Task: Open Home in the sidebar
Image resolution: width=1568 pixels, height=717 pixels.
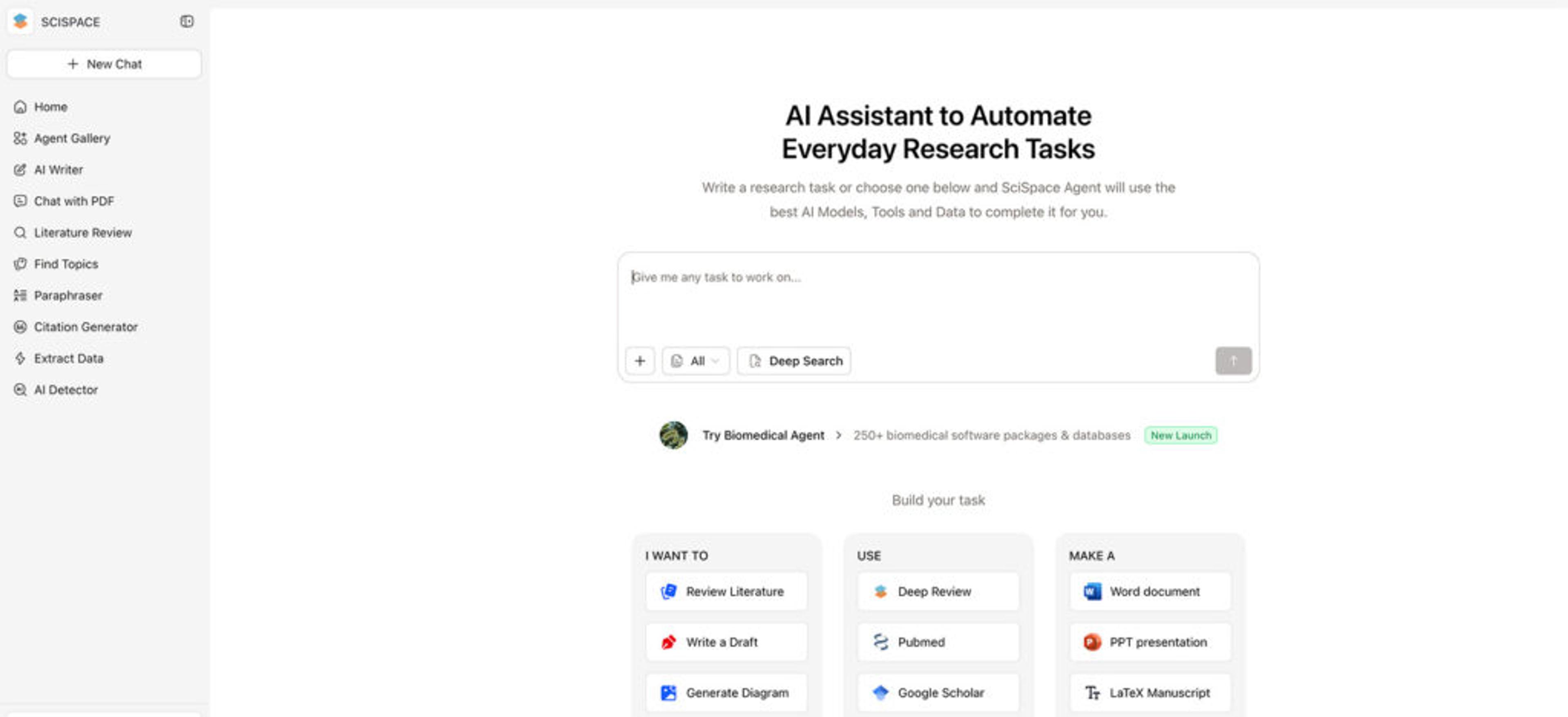Action: [51, 107]
